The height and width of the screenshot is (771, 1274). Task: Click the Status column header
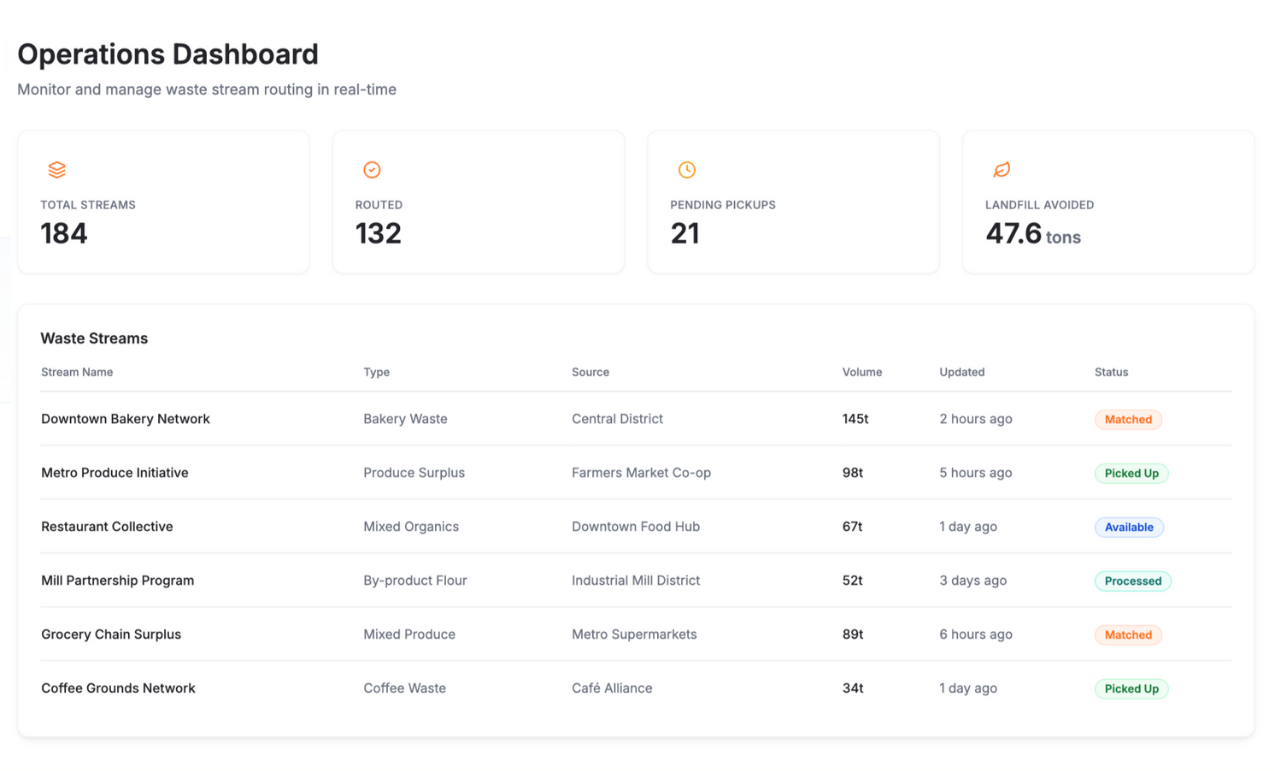1111,372
